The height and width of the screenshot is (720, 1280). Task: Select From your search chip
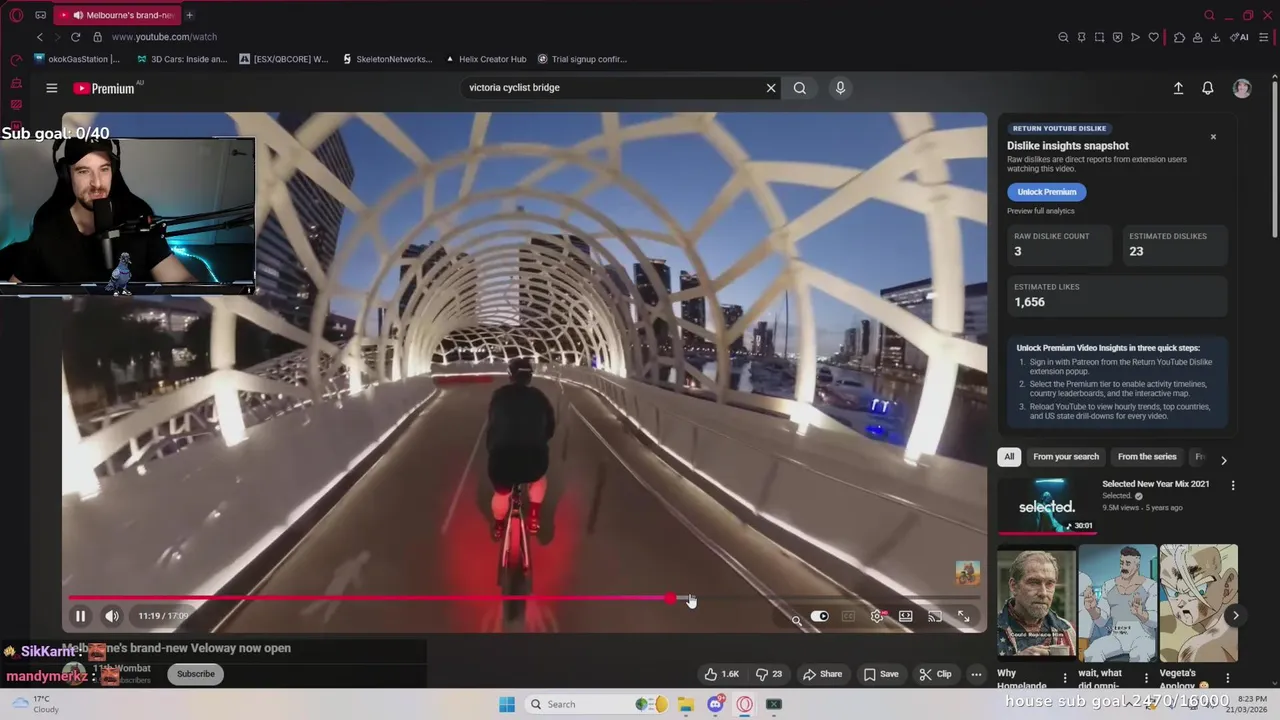[1066, 457]
